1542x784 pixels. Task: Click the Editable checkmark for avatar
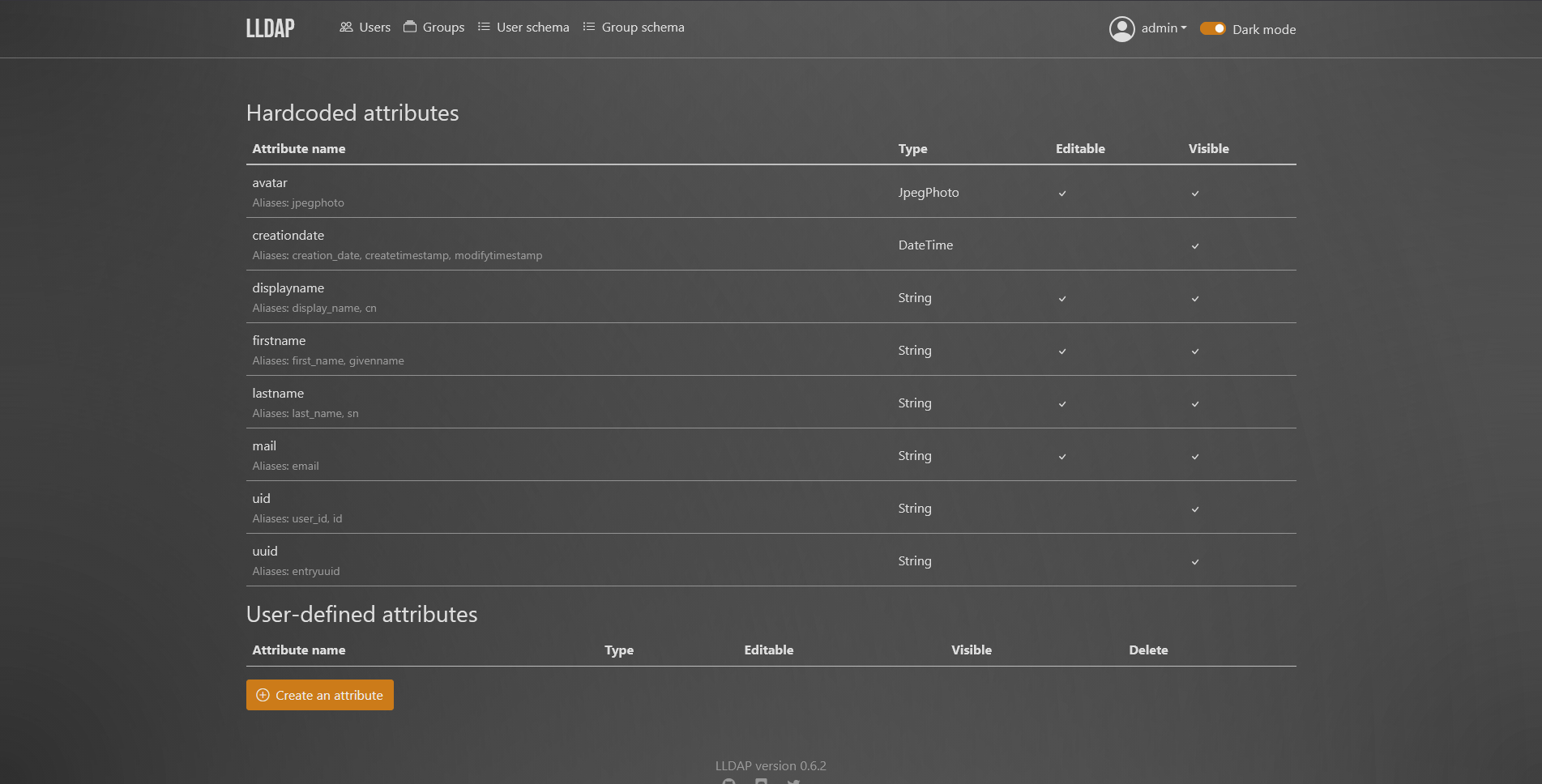[1062, 194]
